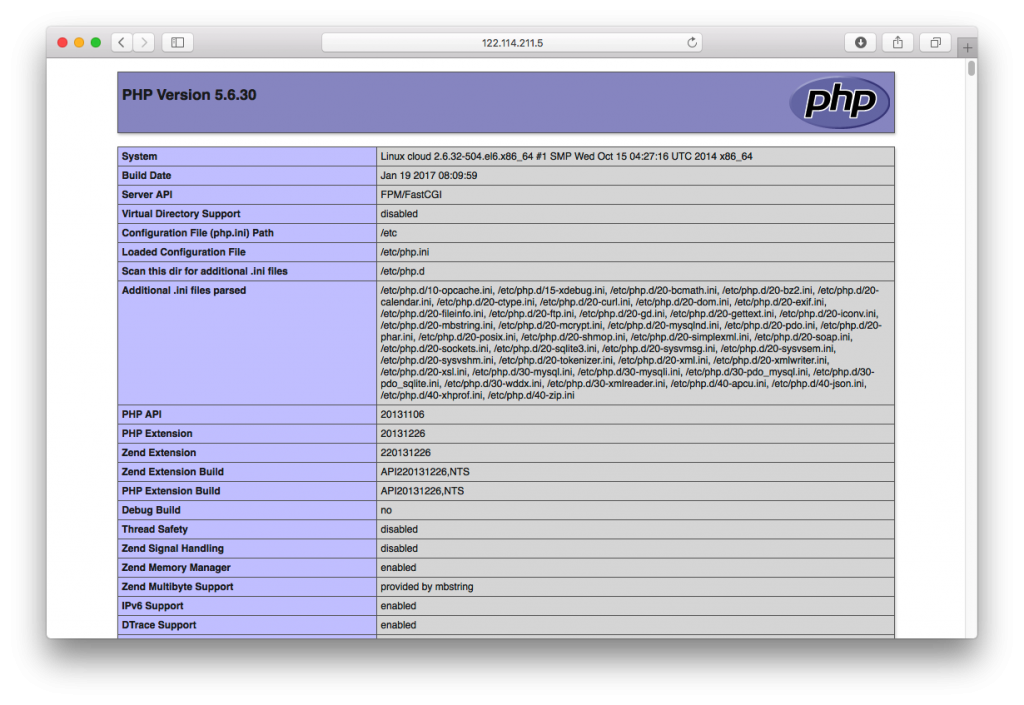Image resolution: width=1024 pixels, height=705 pixels.
Task: Toggle the Safari sidebar button
Action: [178, 42]
